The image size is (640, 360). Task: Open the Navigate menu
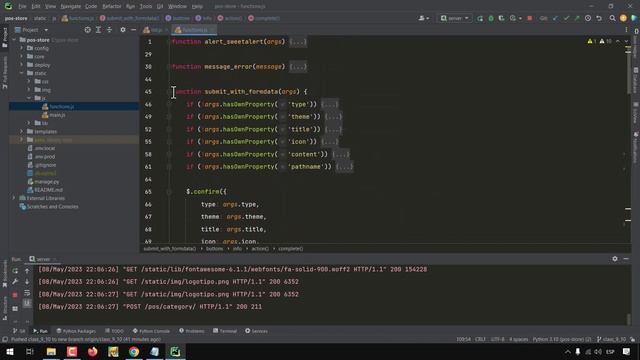coord(70,6)
